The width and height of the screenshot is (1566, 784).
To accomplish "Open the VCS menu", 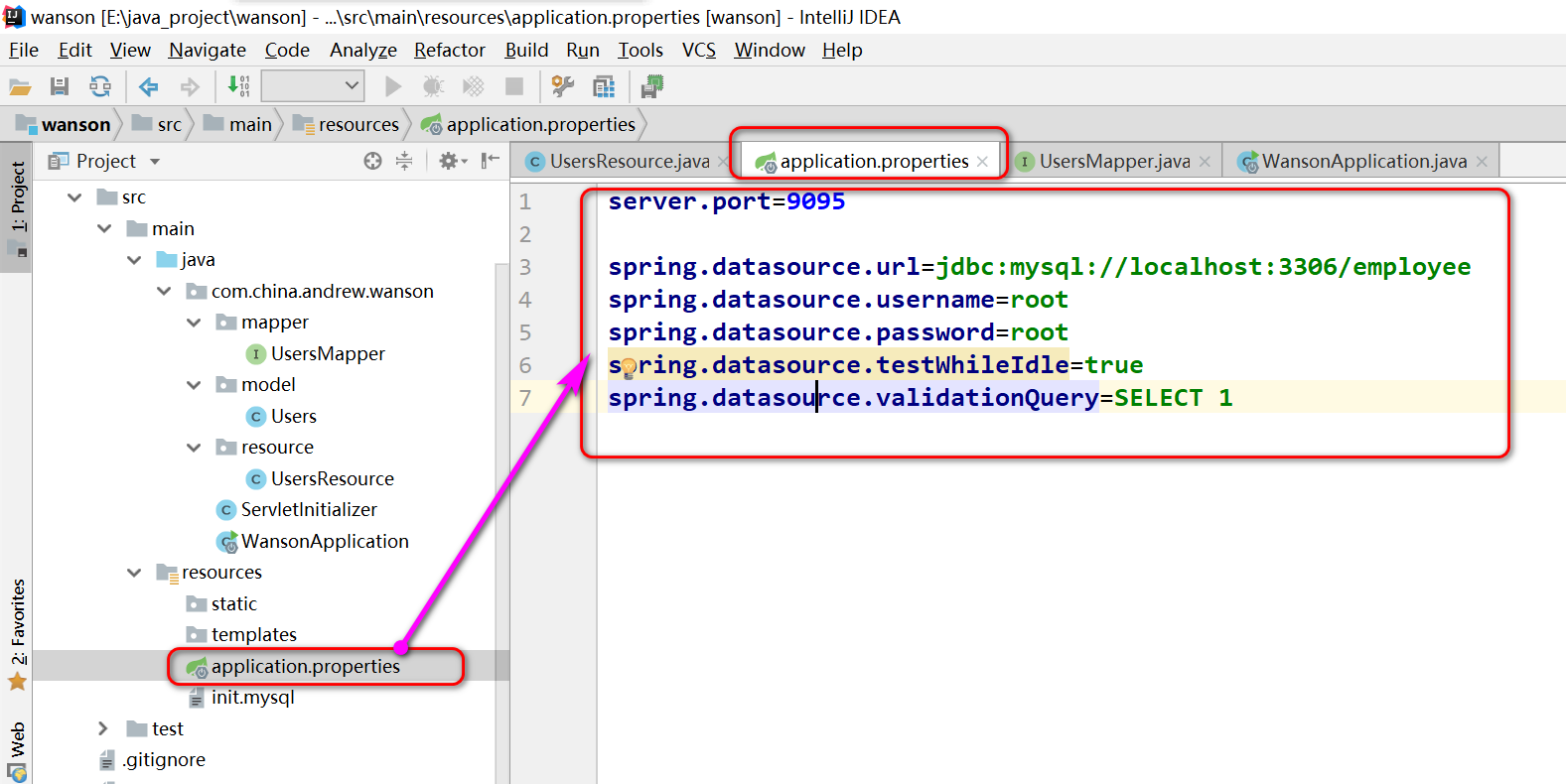I will (699, 50).
